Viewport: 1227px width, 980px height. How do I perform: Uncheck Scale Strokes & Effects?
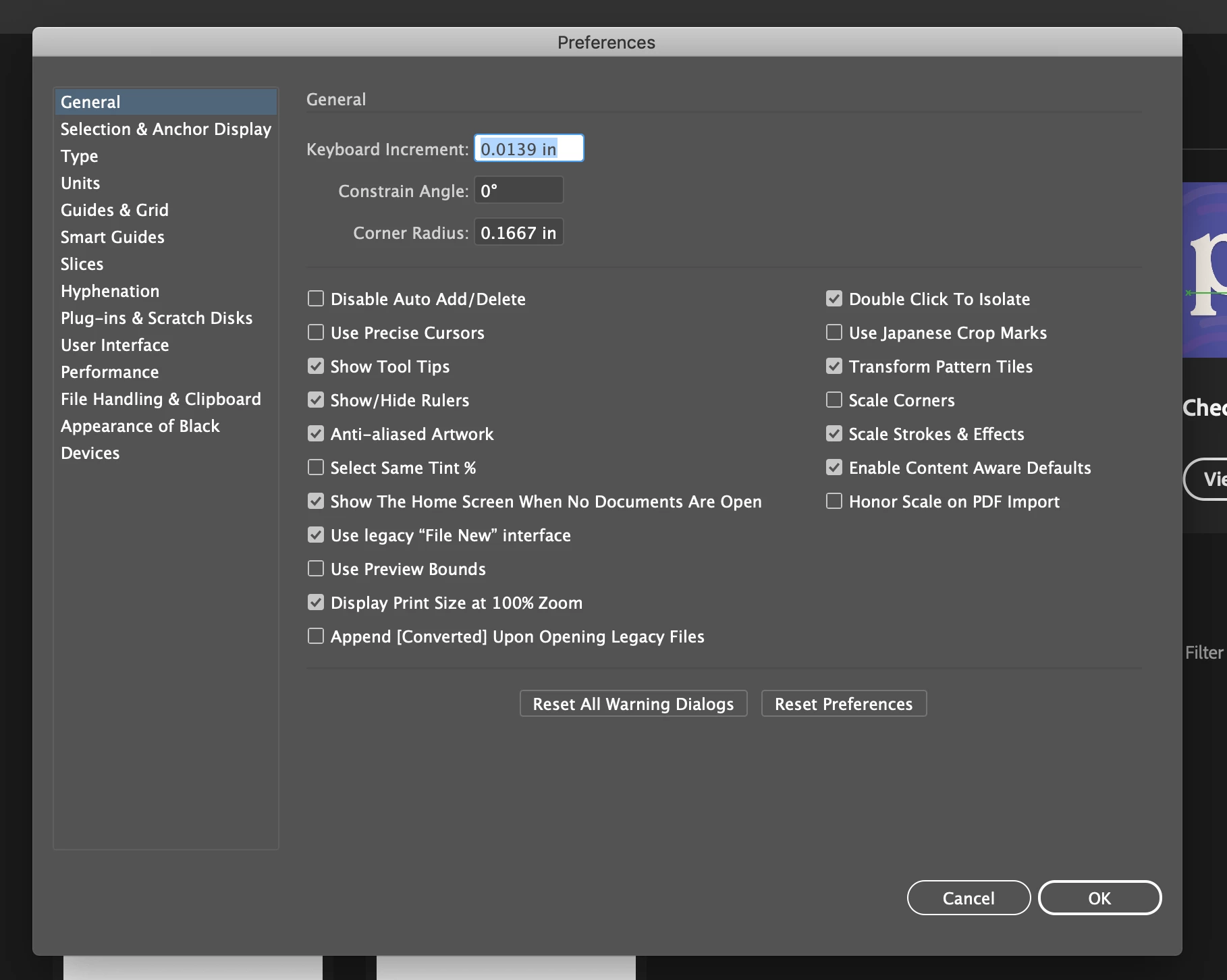coord(834,433)
